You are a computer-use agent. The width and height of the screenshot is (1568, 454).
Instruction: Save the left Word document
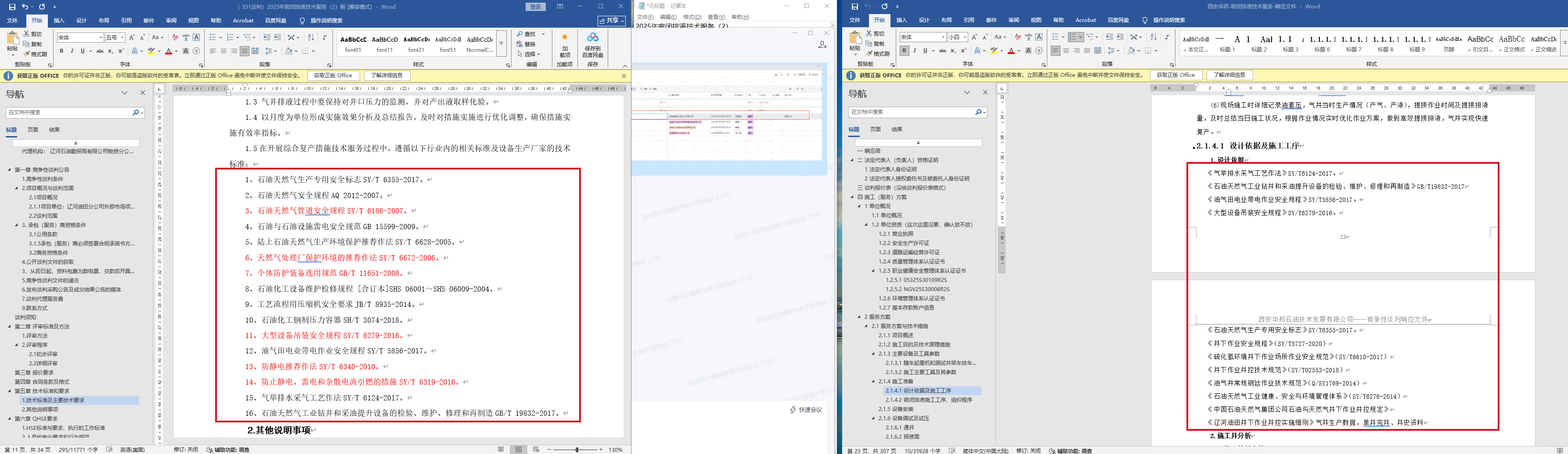11,7
